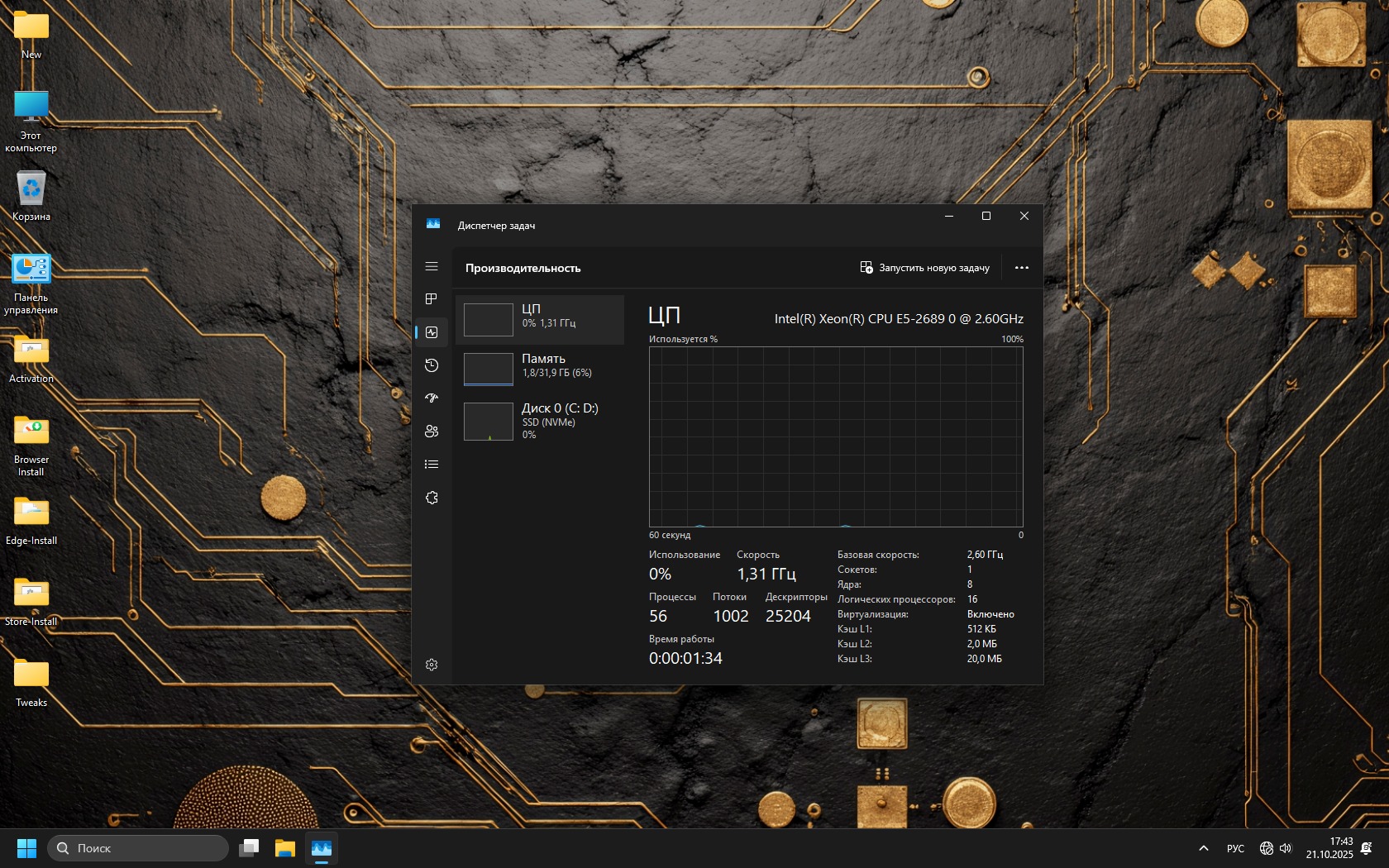1389x868 pixels.
Task: Select the Performance page sidebar icon
Action: click(x=431, y=332)
